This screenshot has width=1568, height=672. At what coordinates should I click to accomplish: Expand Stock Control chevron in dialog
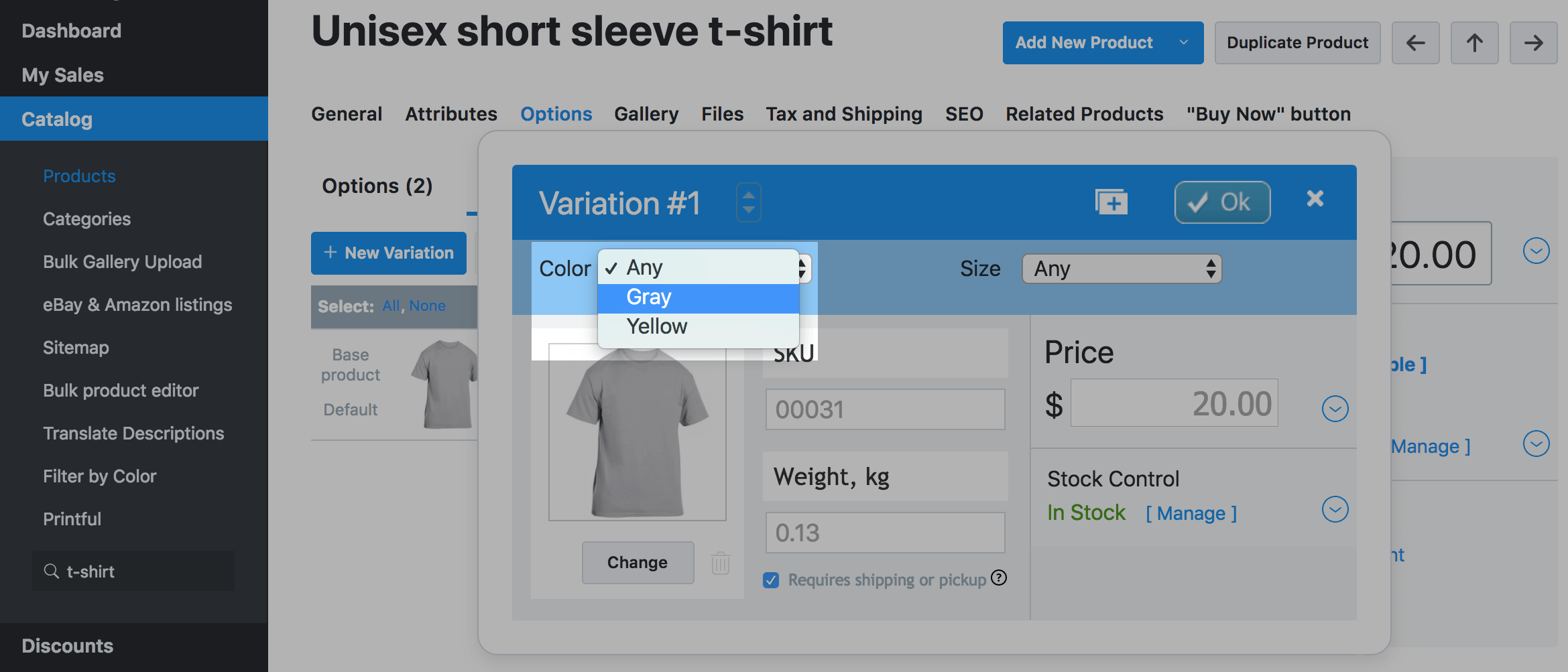point(1335,509)
